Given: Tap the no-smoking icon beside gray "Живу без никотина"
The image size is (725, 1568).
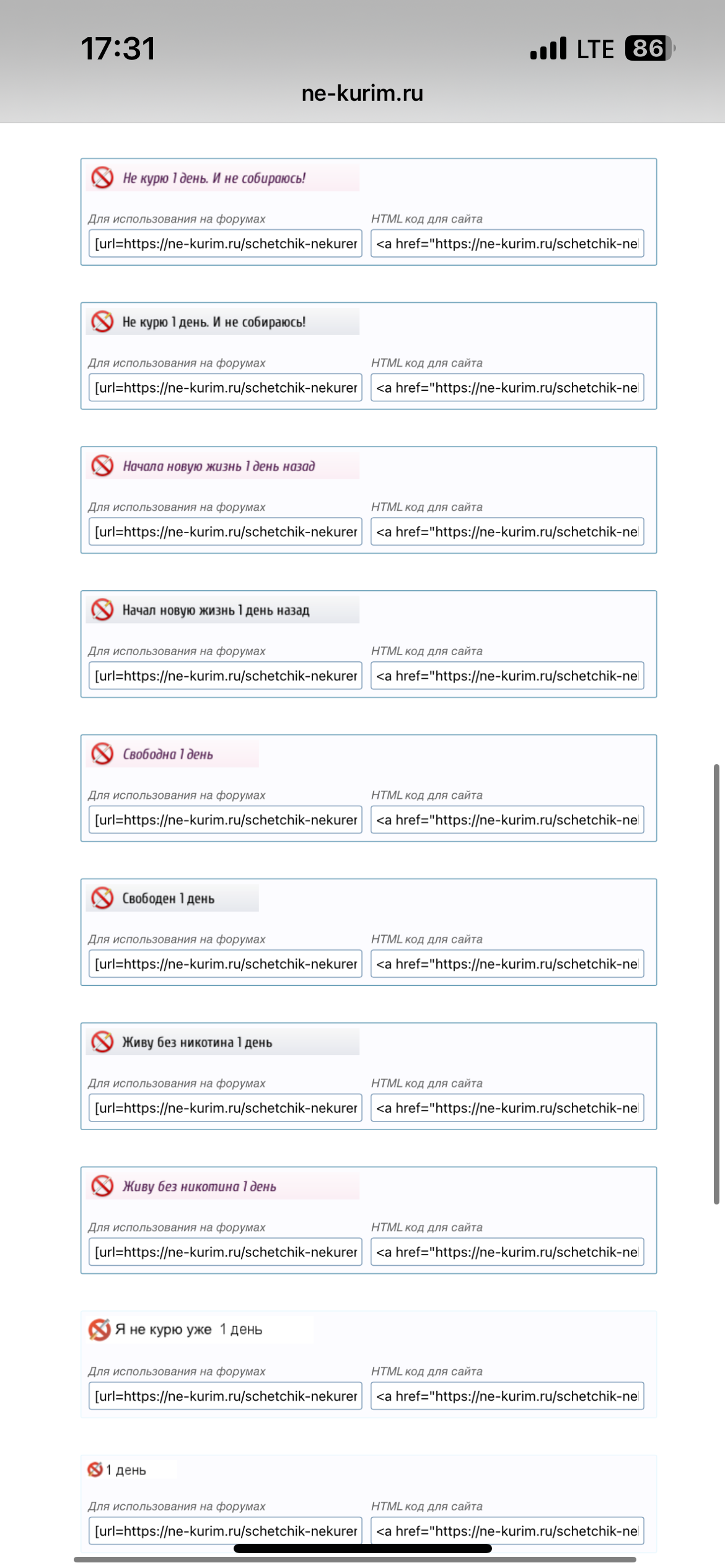Looking at the screenshot, I should tap(102, 1042).
